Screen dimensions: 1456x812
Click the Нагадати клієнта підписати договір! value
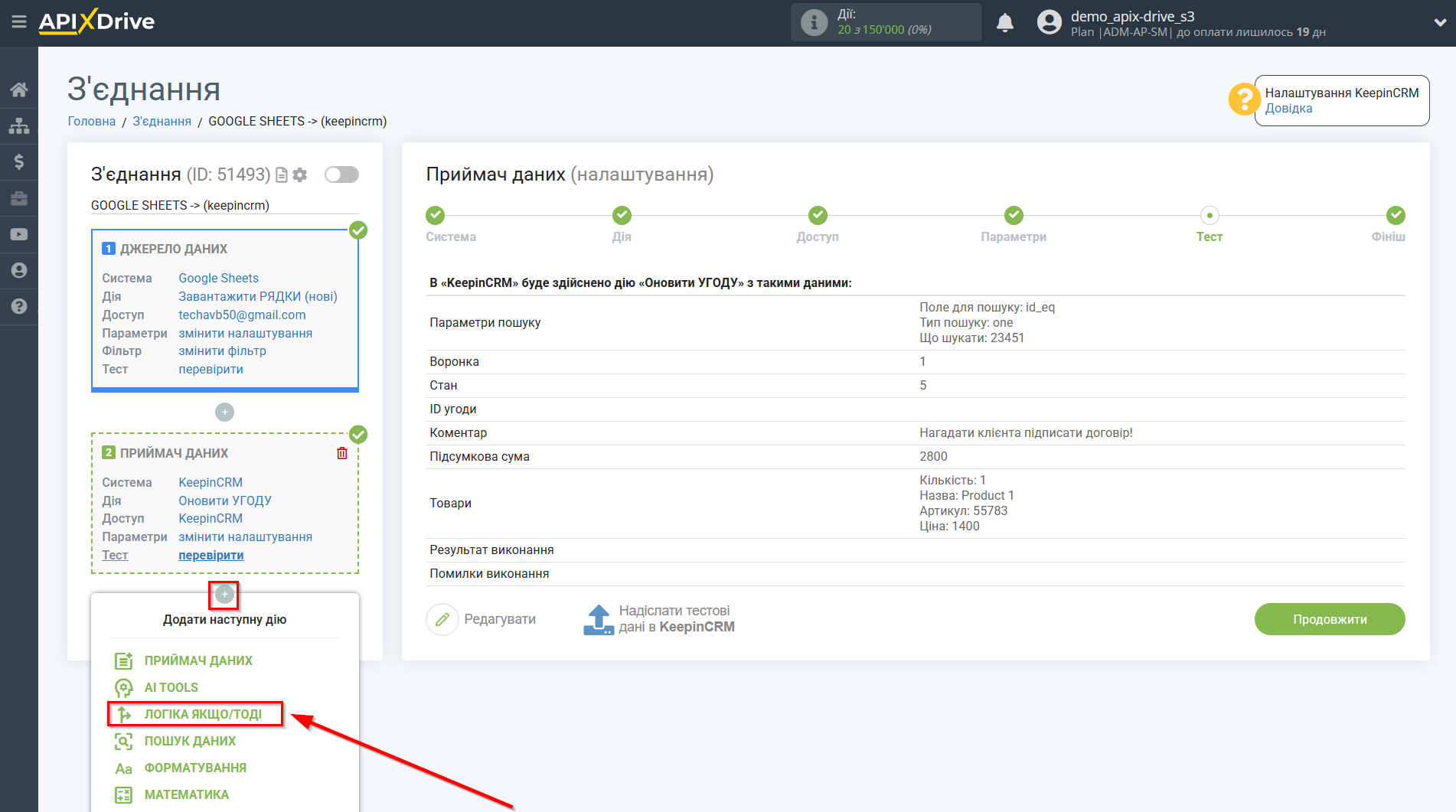point(1026,432)
